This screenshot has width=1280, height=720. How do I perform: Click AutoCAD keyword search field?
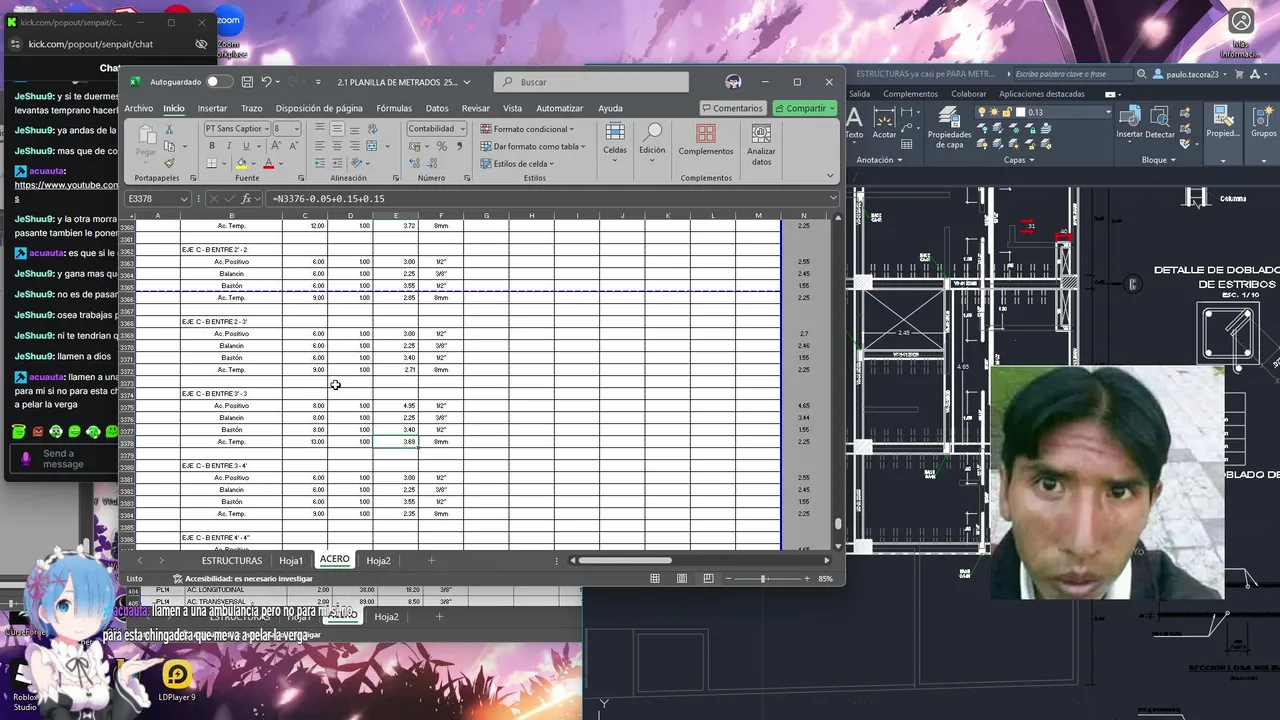pyautogui.click(x=1072, y=74)
